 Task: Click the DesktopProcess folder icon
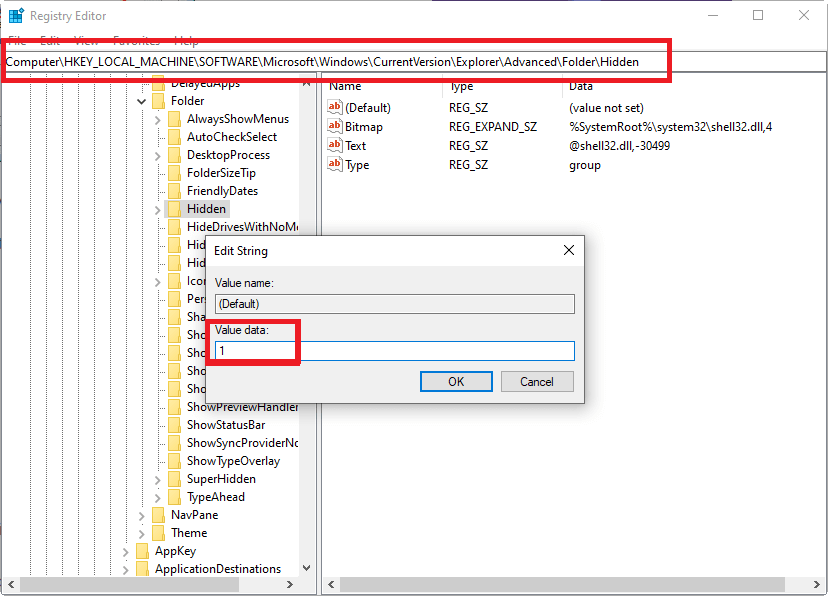[x=174, y=155]
